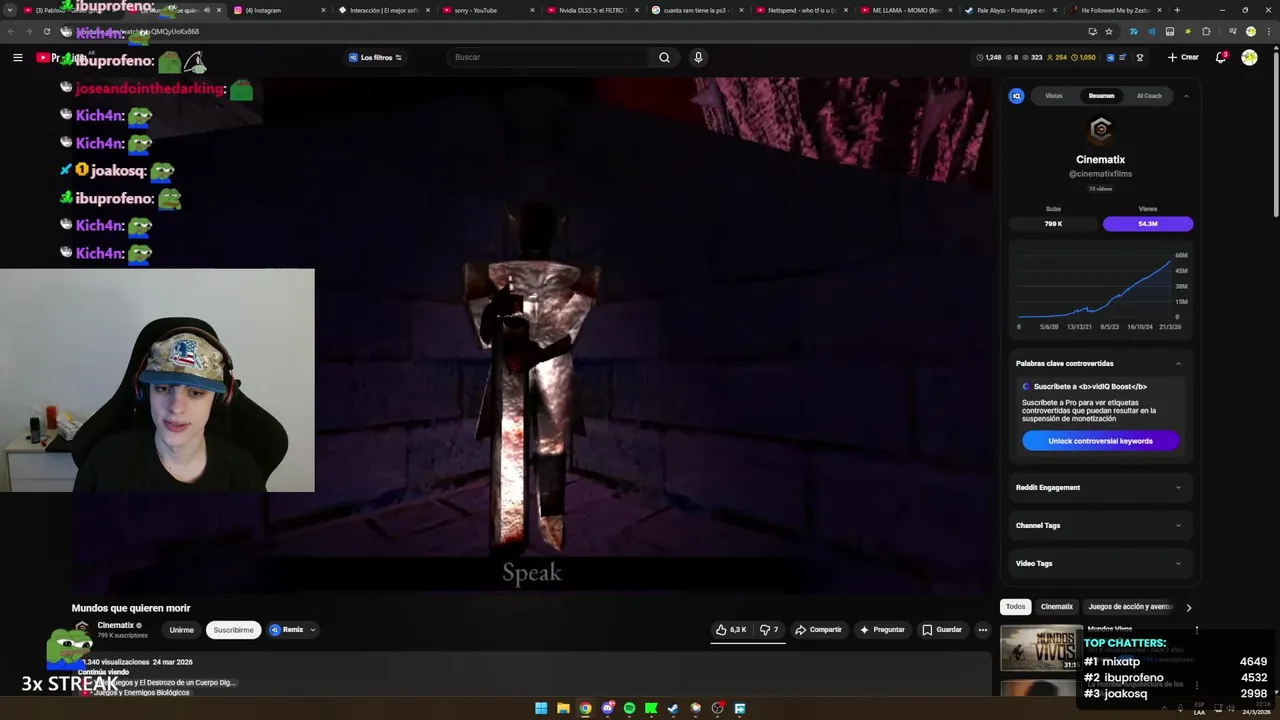The width and height of the screenshot is (1280, 720).
Task: Mute the playing tab's speaker icon
Action: coord(207,10)
